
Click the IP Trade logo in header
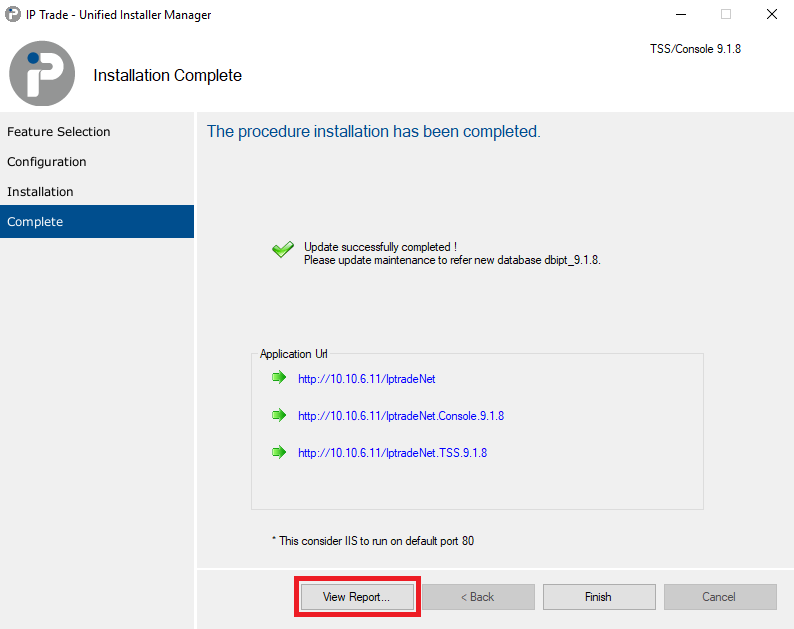(42, 73)
